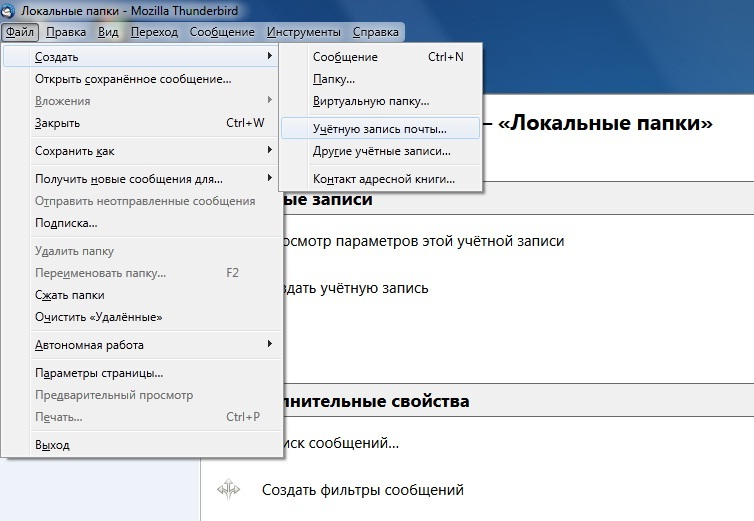Select «Учётную запись почты...» in the submenu
Viewport: 754px width, 521px height.
pos(379,129)
